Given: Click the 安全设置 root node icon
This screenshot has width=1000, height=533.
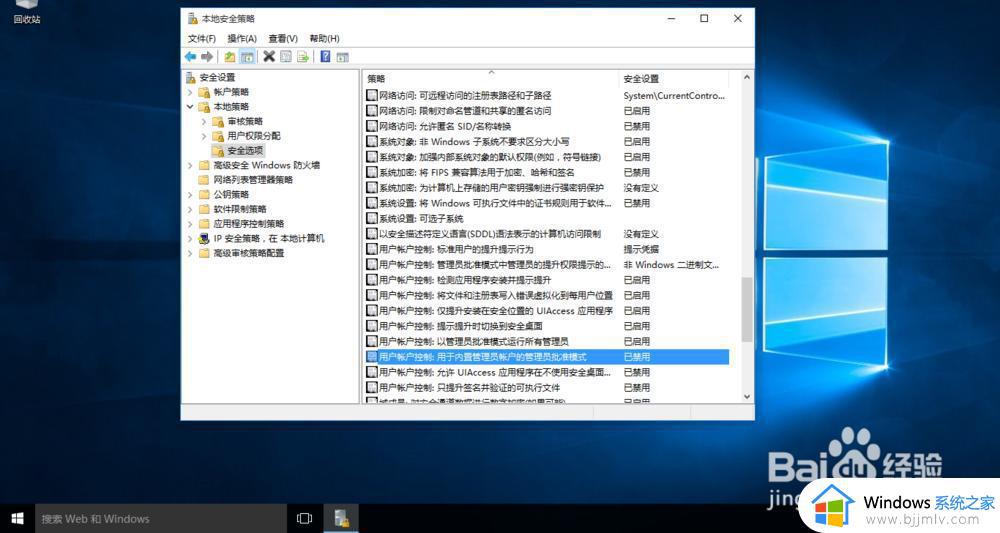Looking at the screenshot, I should tap(191, 77).
